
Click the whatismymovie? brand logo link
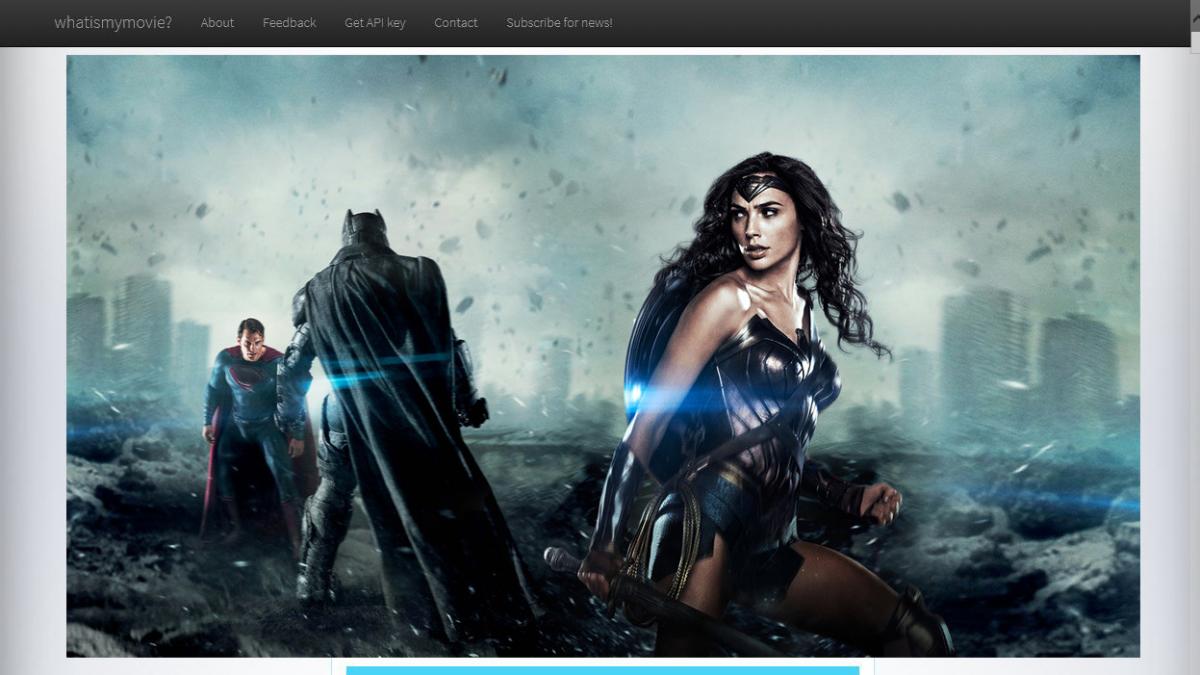click(113, 23)
